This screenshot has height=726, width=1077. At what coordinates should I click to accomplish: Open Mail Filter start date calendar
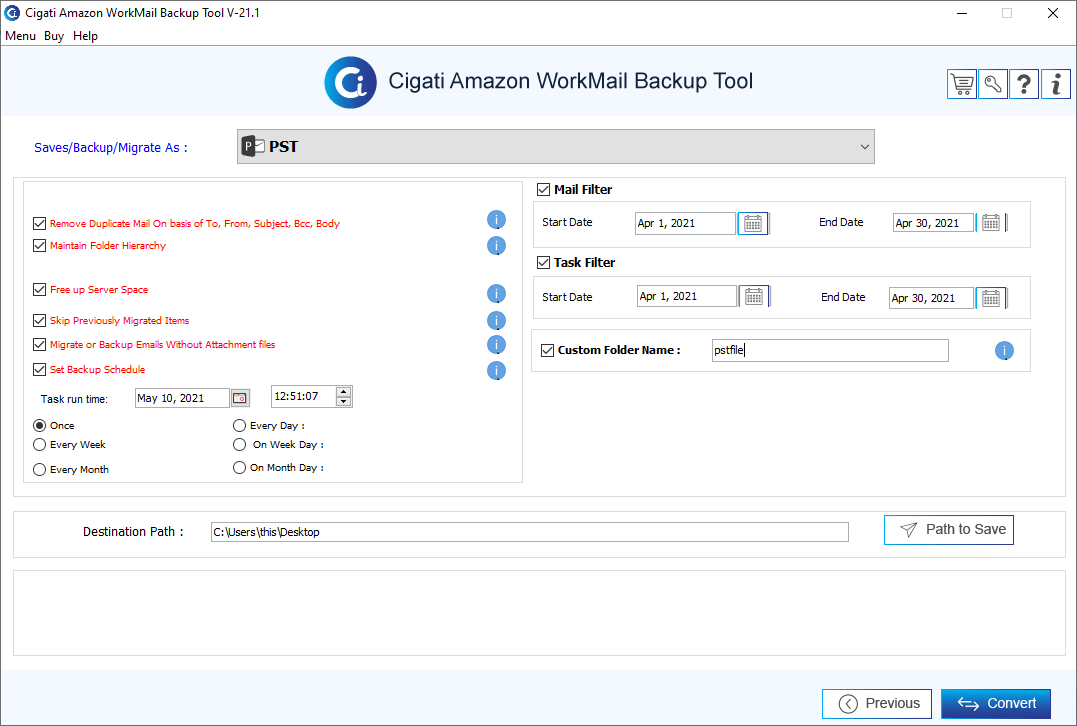point(753,223)
